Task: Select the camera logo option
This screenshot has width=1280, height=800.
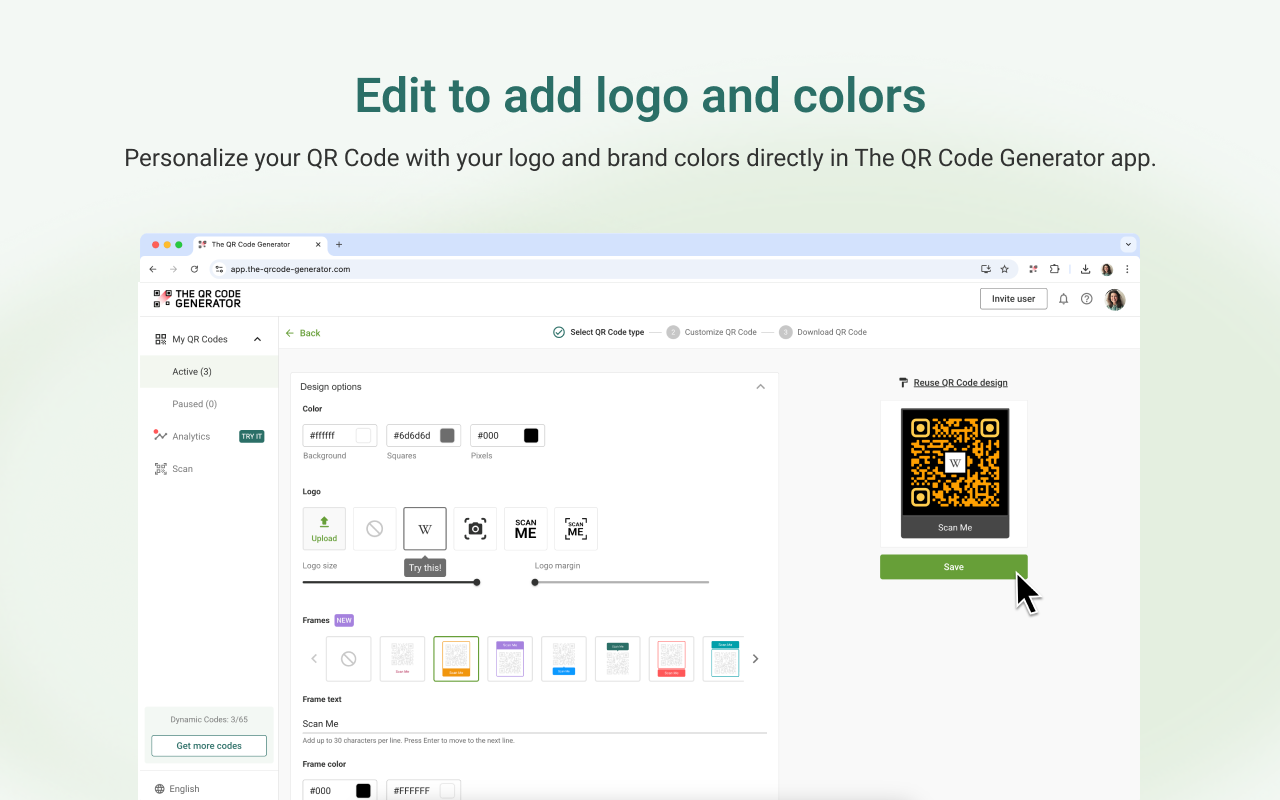Action: pos(475,528)
